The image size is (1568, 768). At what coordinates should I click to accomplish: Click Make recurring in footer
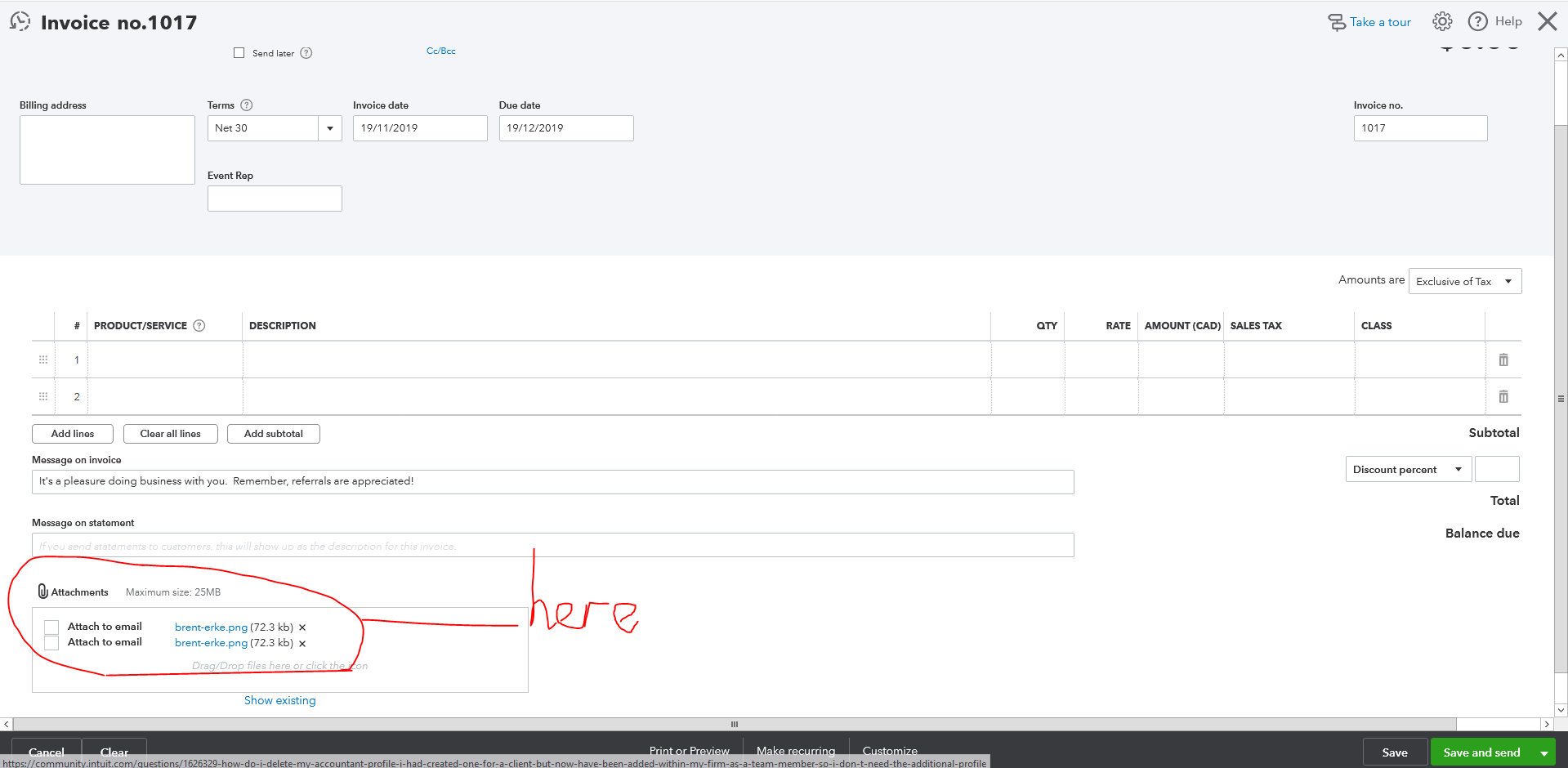point(796,750)
